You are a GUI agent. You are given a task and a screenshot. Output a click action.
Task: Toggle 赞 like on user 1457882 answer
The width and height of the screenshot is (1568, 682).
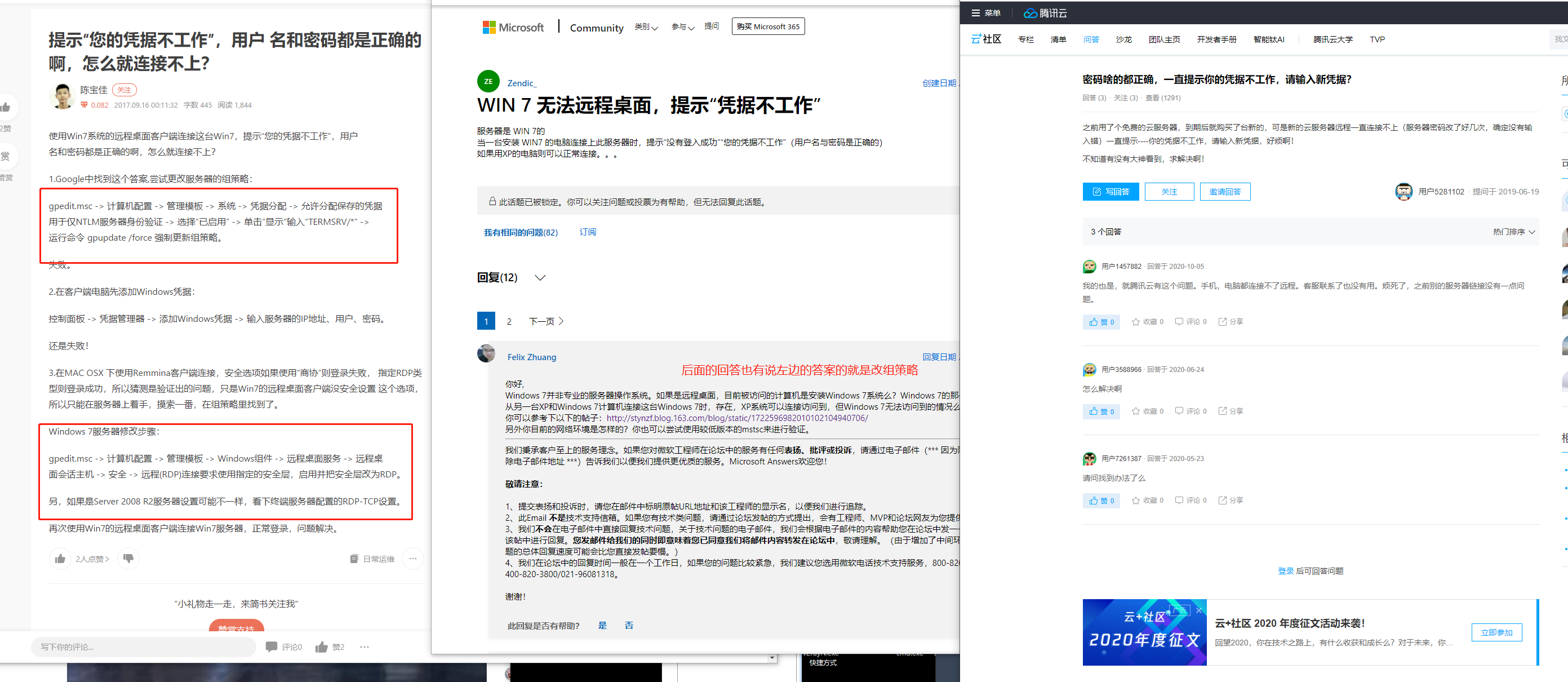pos(1101,321)
